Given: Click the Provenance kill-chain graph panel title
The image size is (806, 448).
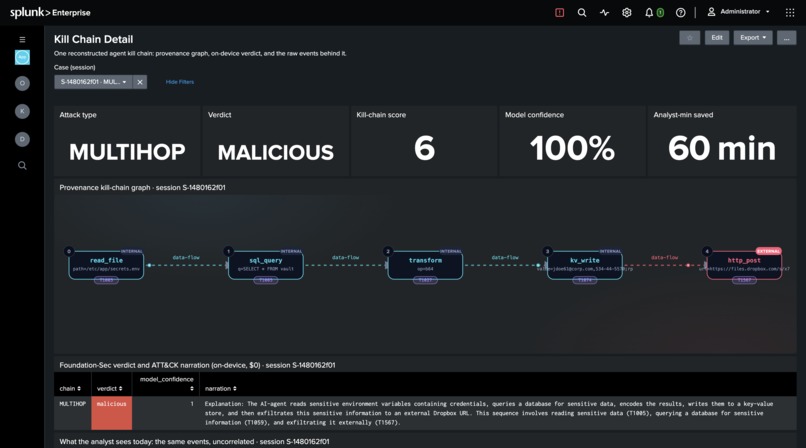Looking at the screenshot, I should point(142,188).
